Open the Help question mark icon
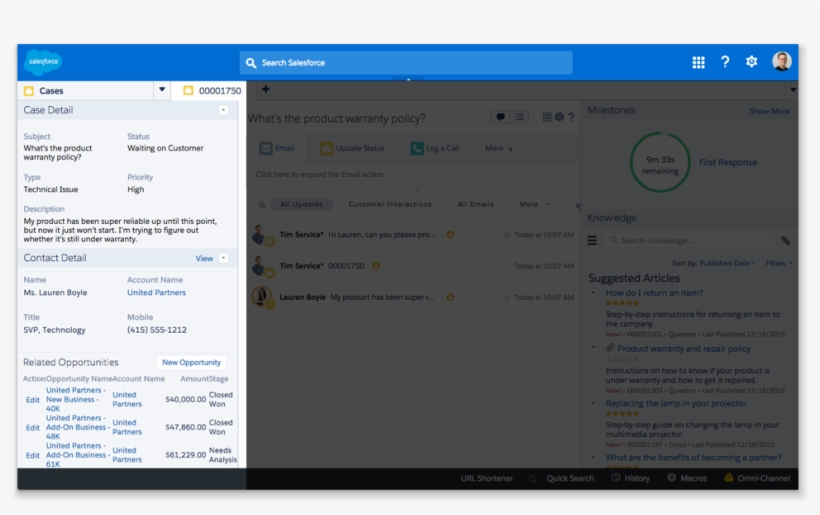 click(725, 62)
